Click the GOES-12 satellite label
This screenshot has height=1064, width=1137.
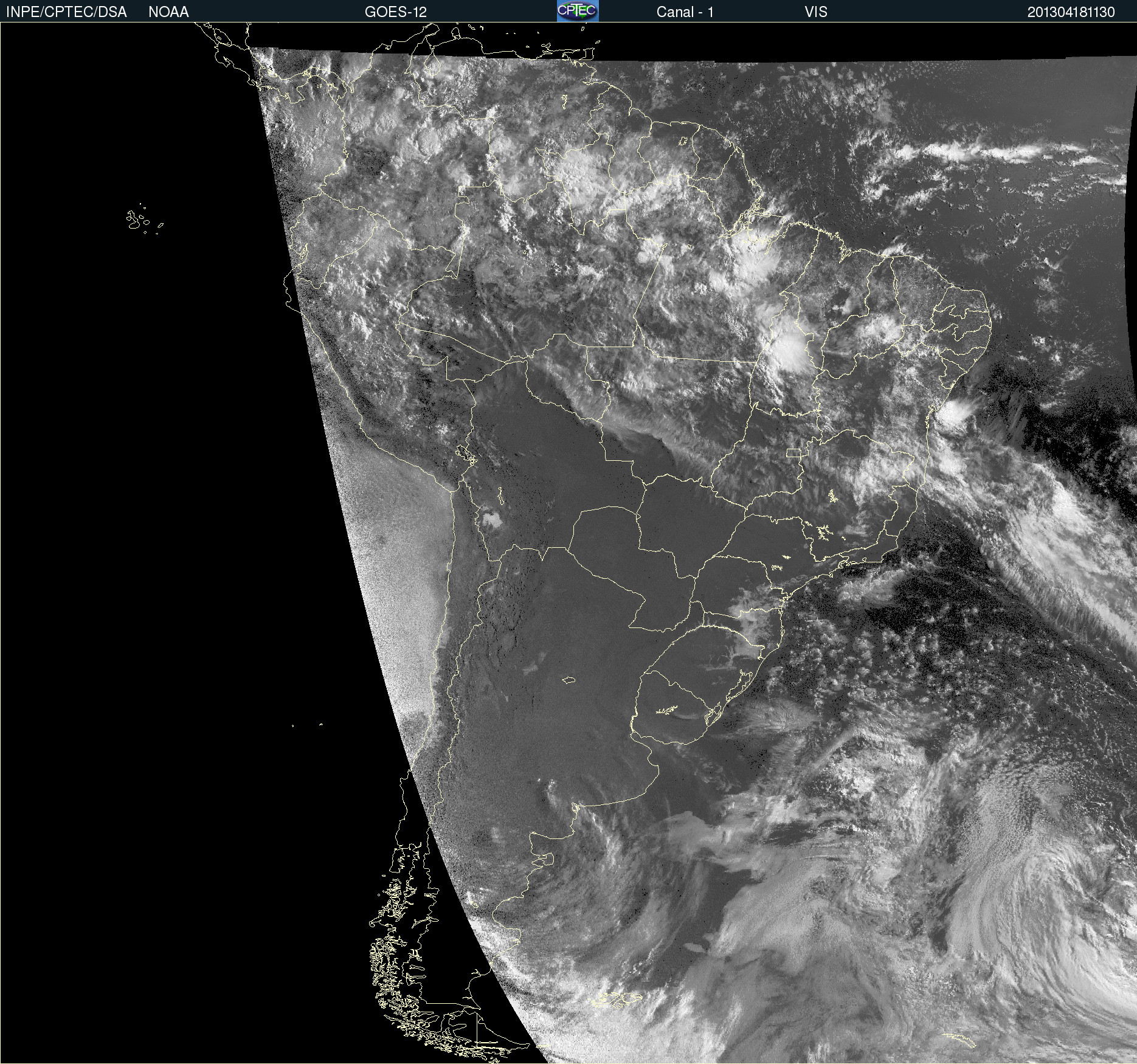396,12
